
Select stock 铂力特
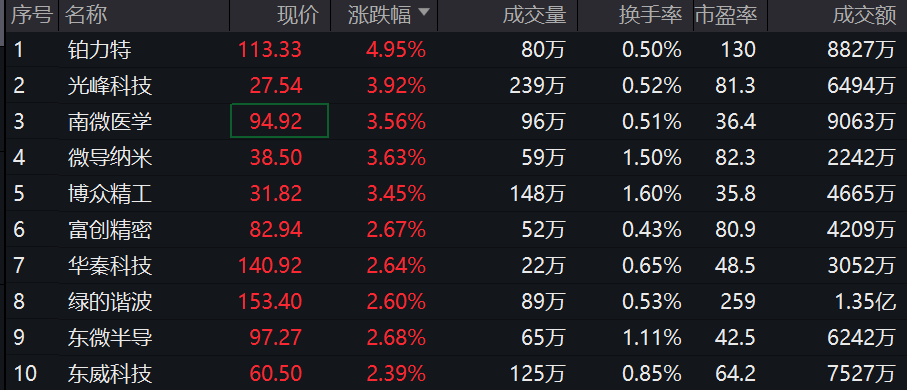pos(99,50)
